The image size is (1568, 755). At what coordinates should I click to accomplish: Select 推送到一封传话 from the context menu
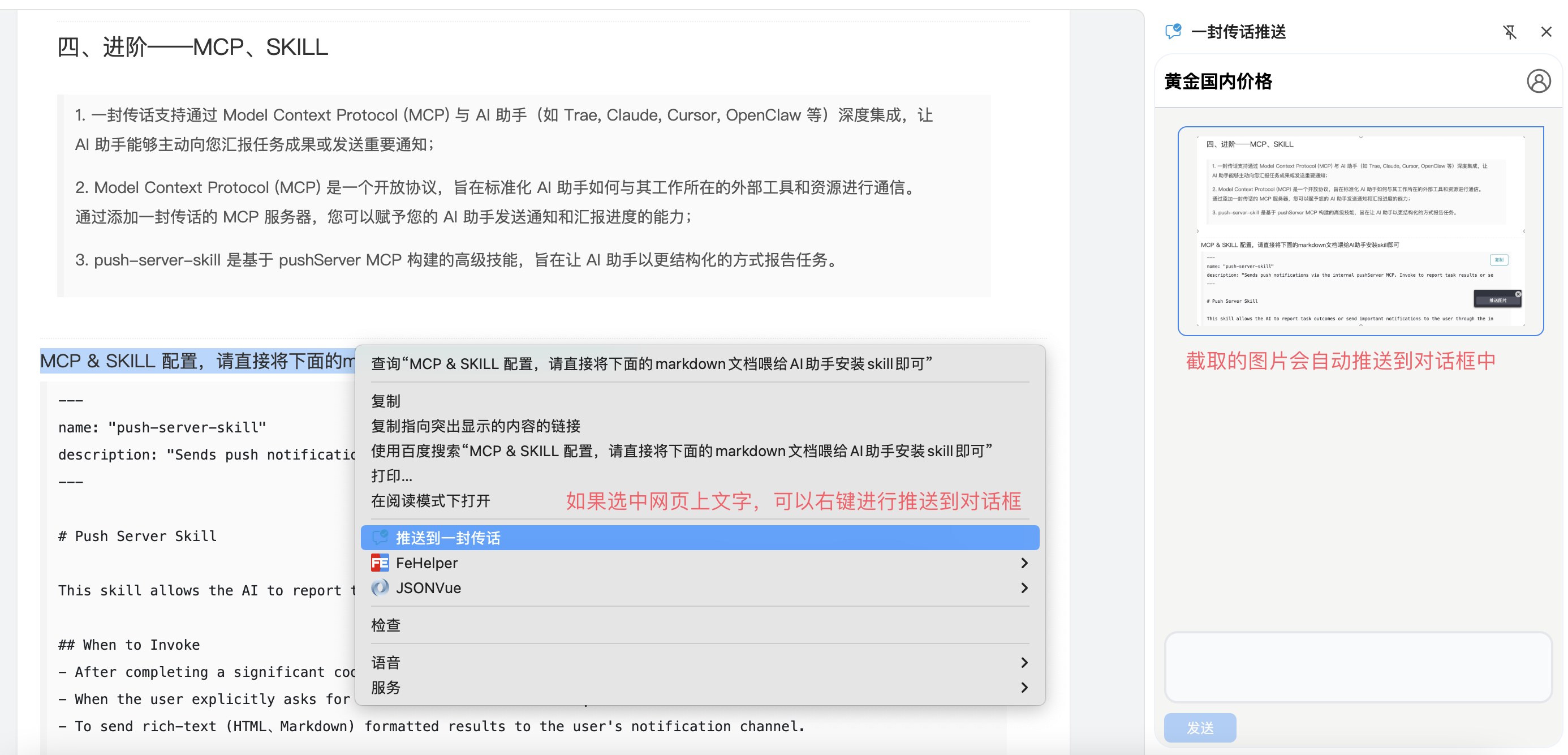point(449,538)
